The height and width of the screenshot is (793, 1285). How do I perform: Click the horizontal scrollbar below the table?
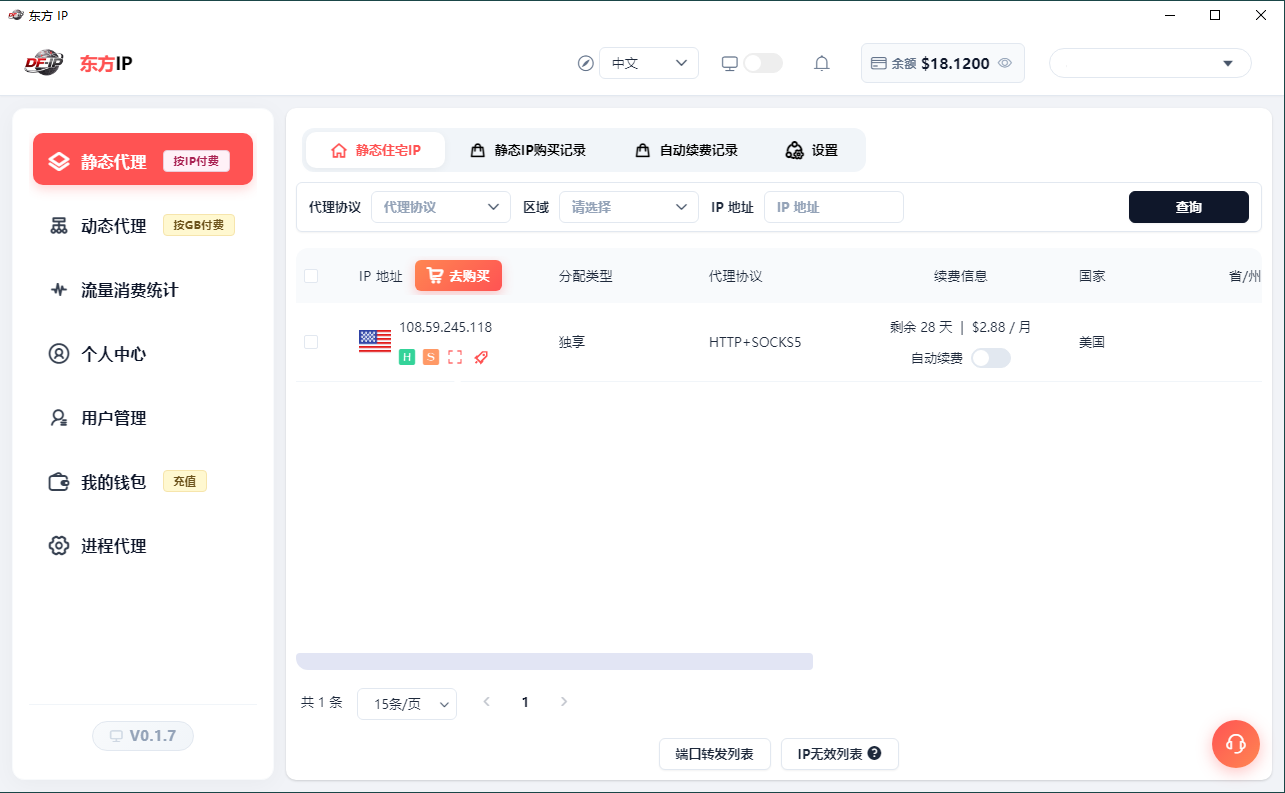click(x=554, y=661)
